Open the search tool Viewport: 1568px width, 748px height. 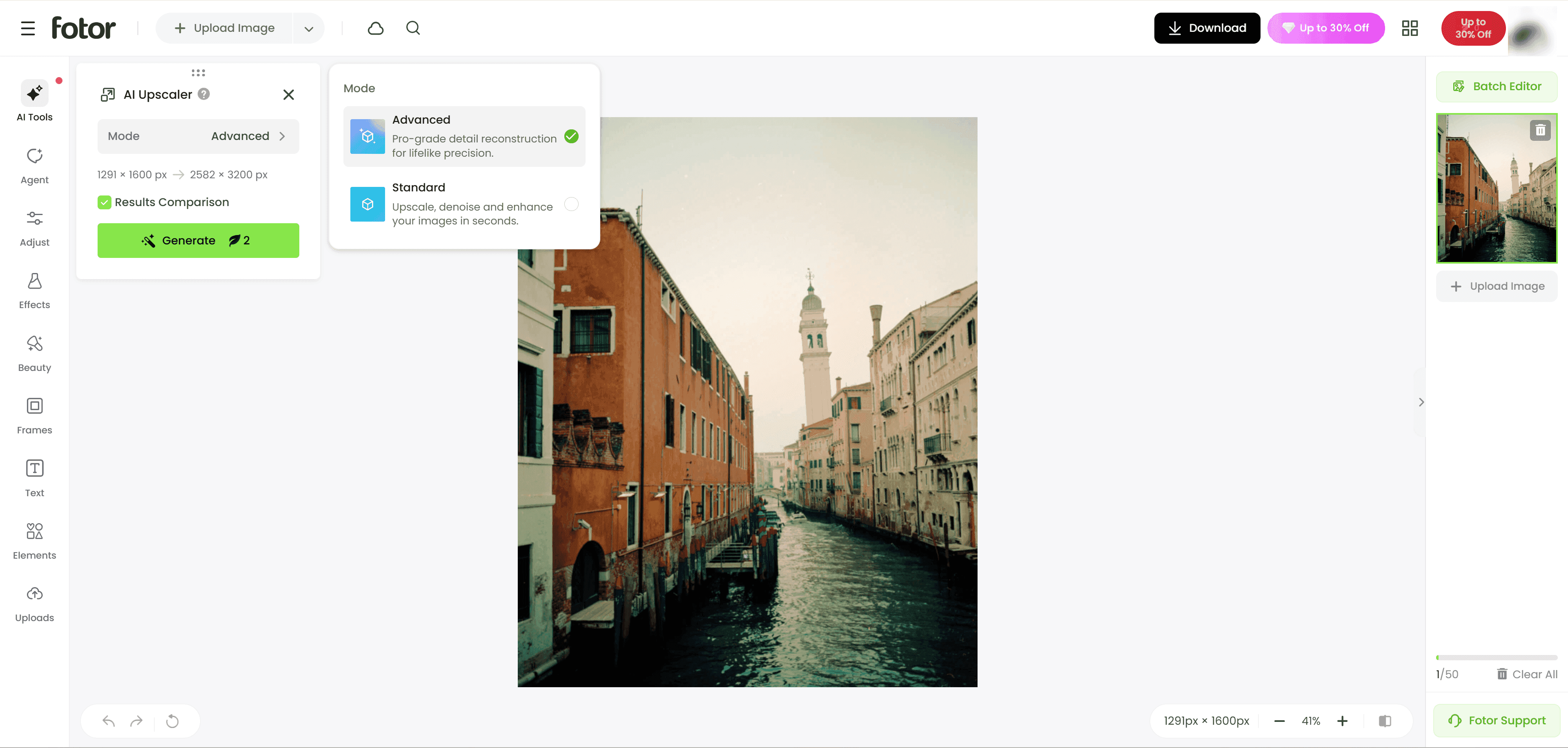(x=413, y=28)
